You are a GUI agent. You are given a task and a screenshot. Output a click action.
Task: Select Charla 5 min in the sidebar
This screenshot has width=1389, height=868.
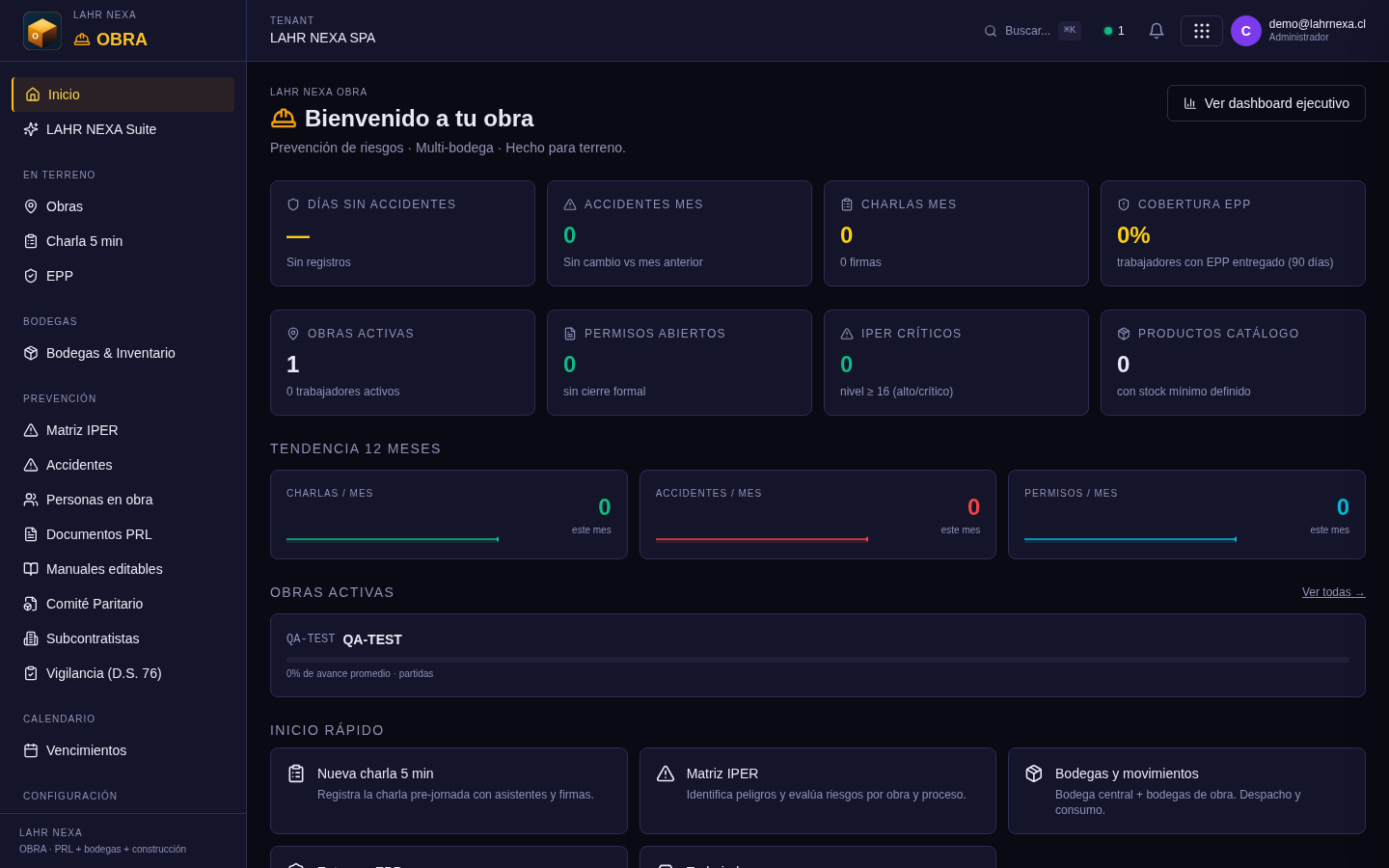point(123,241)
